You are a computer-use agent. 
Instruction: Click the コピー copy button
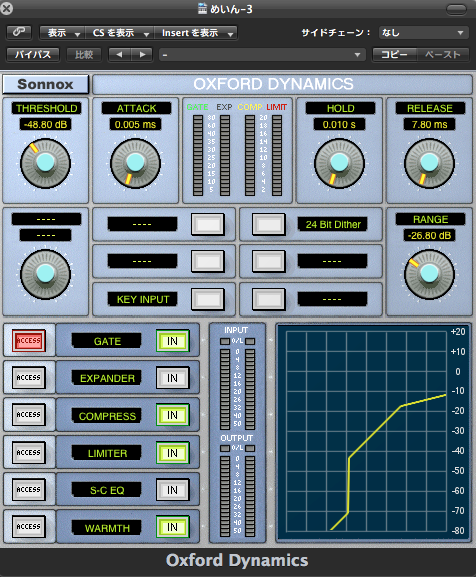point(394,55)
